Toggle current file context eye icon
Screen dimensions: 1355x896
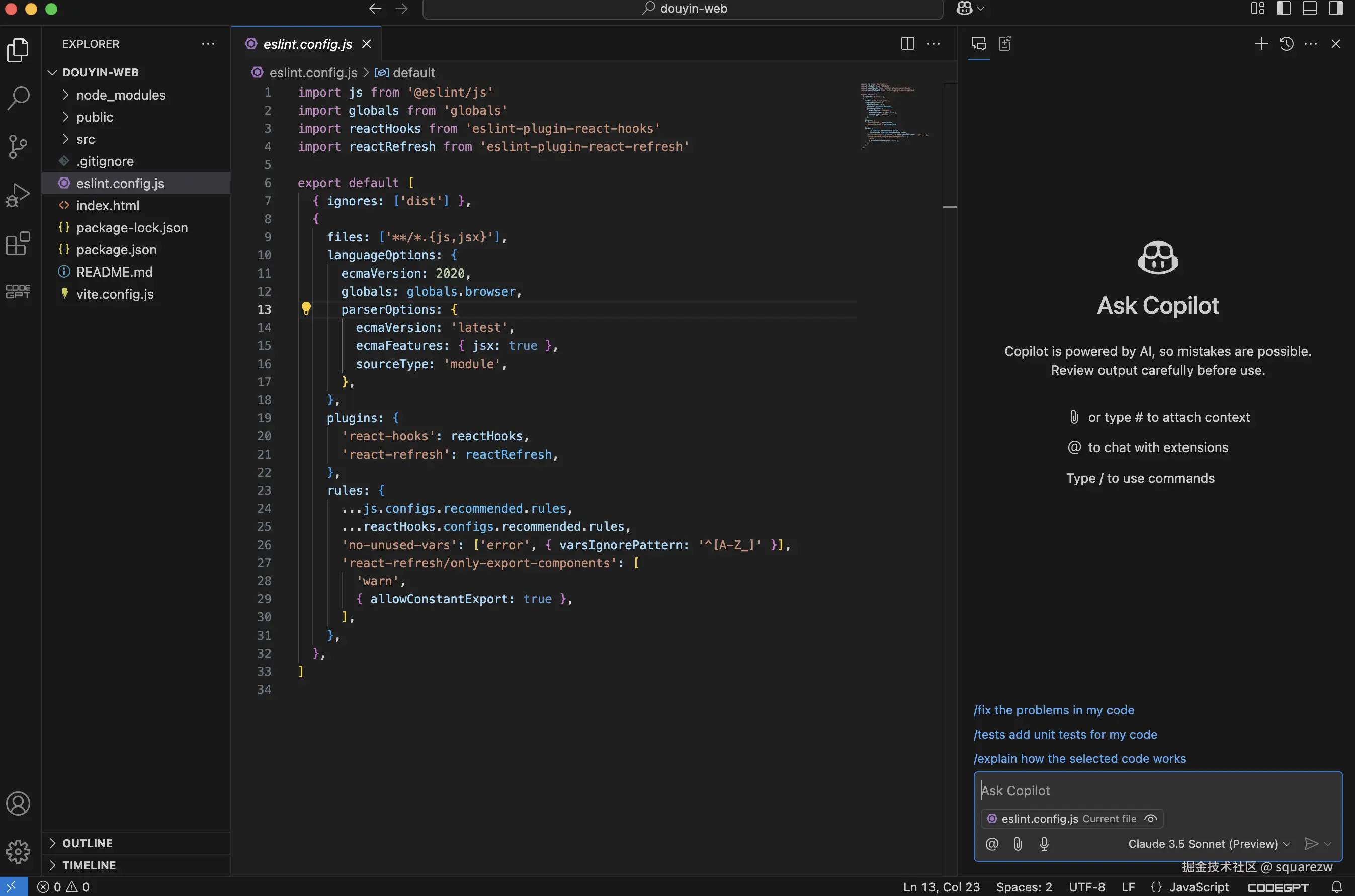(x=1150, y=819)
